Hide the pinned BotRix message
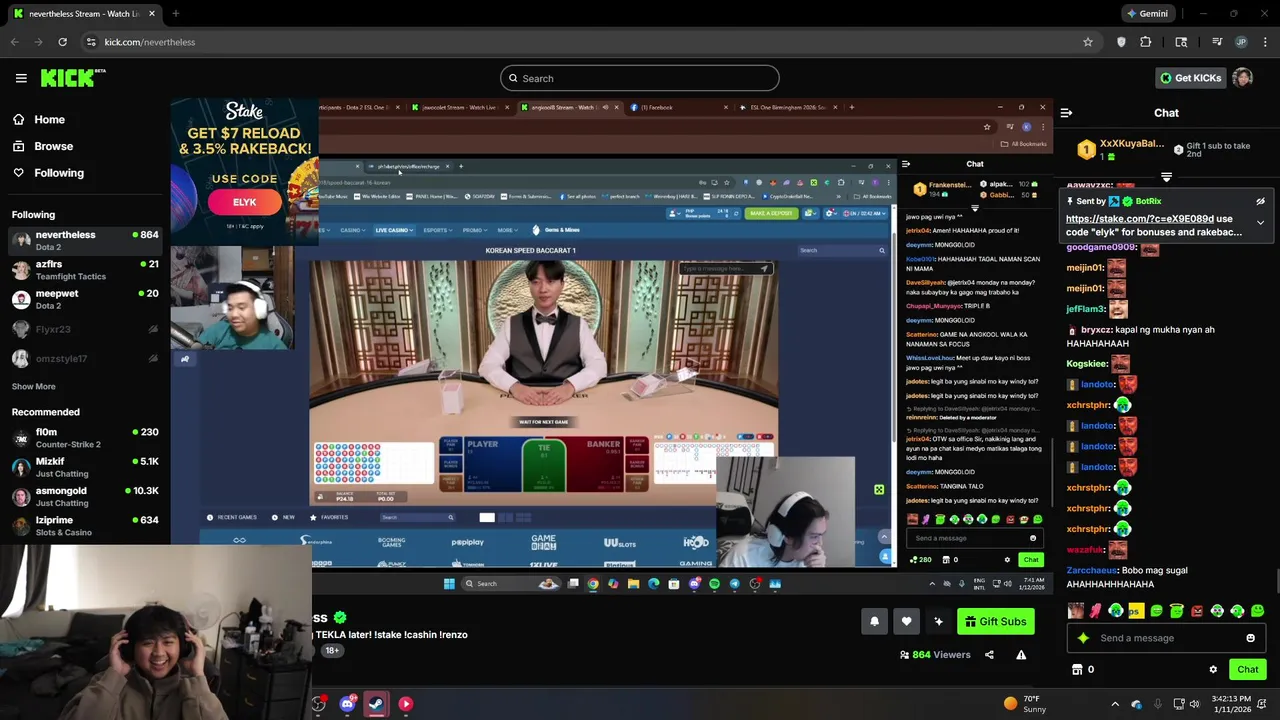 [1260, 202]
